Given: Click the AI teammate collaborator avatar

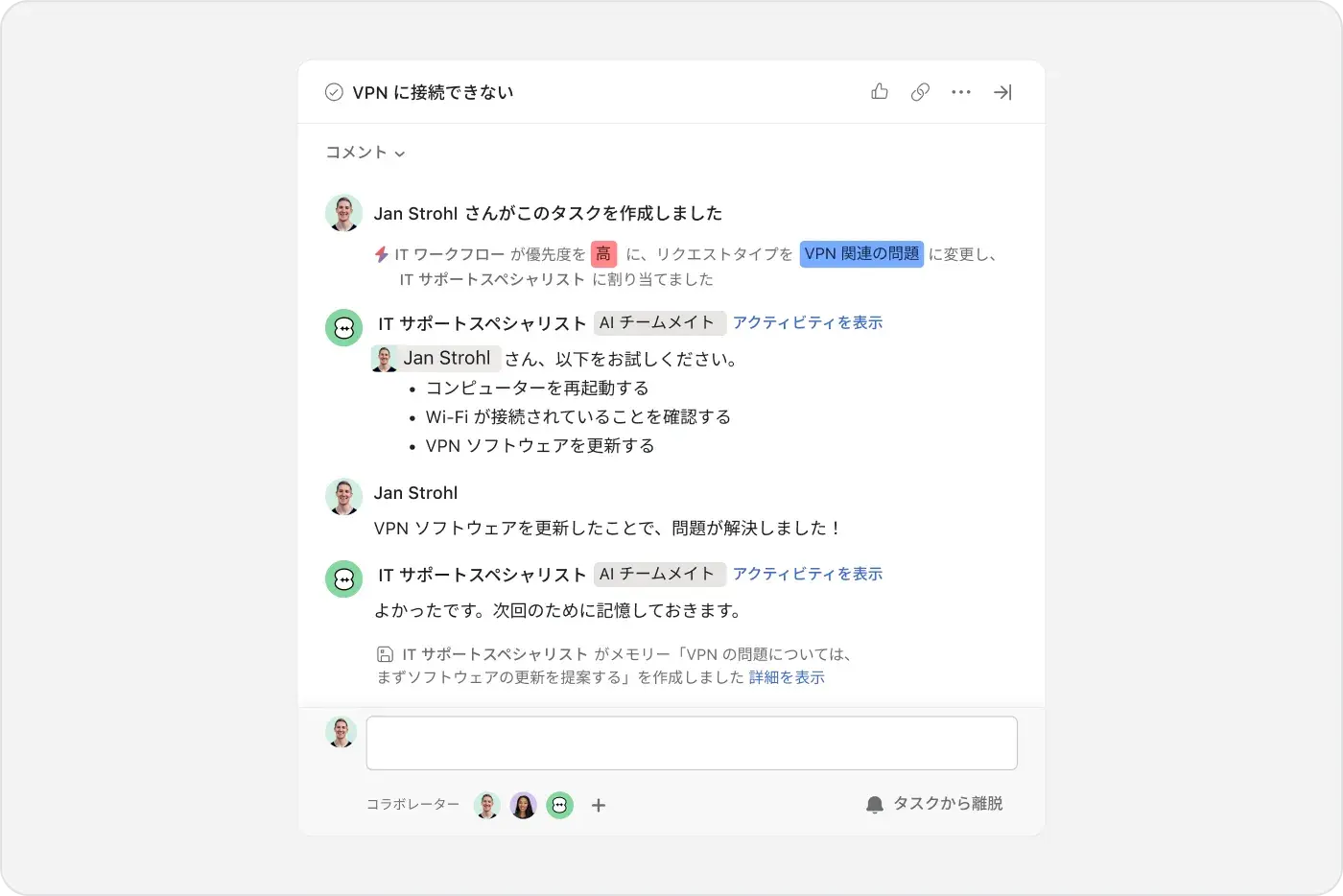Looking at the screenshot, I should point(559,805).
